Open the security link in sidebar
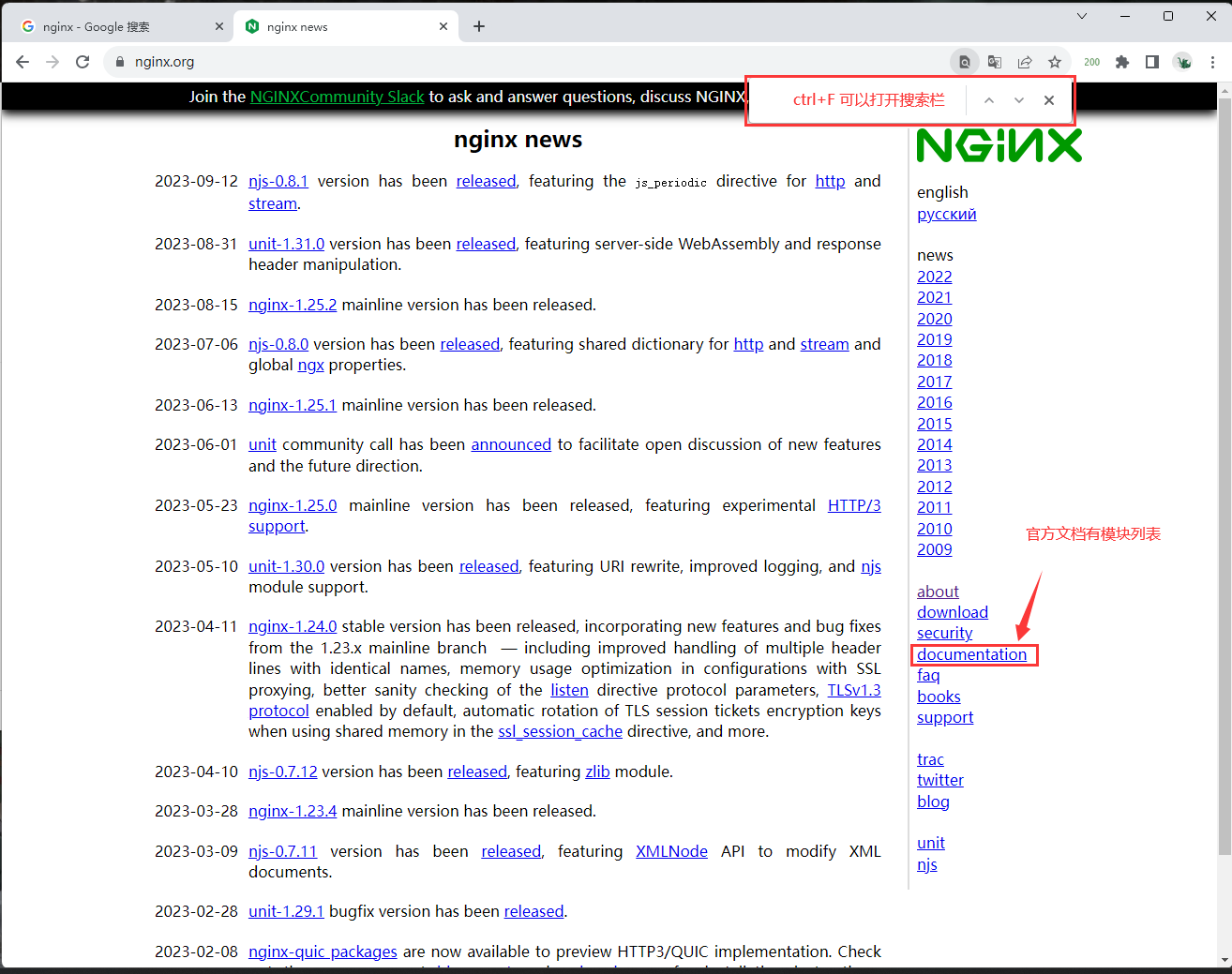The width and height of the screenshot is (1232, 974). click(944, 633)
